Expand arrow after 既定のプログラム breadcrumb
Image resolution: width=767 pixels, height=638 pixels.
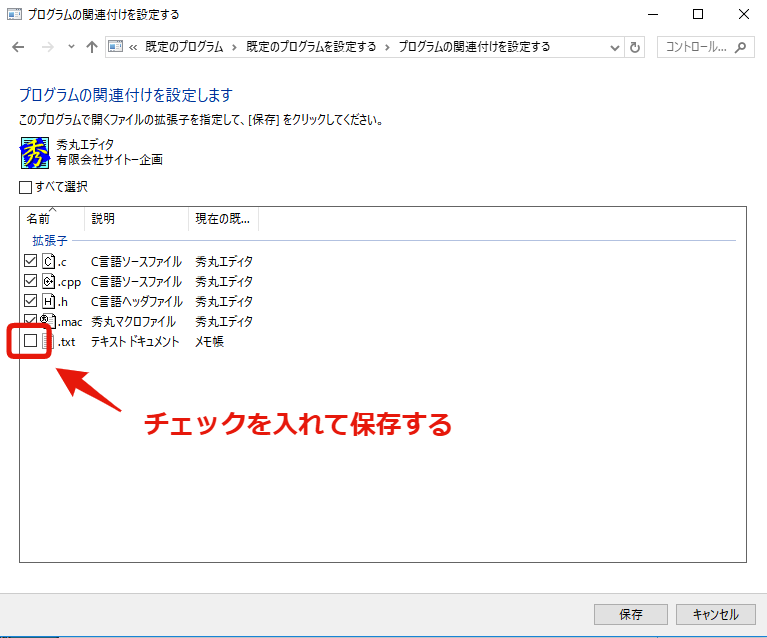pyautogui.click(x=235, y=47)
